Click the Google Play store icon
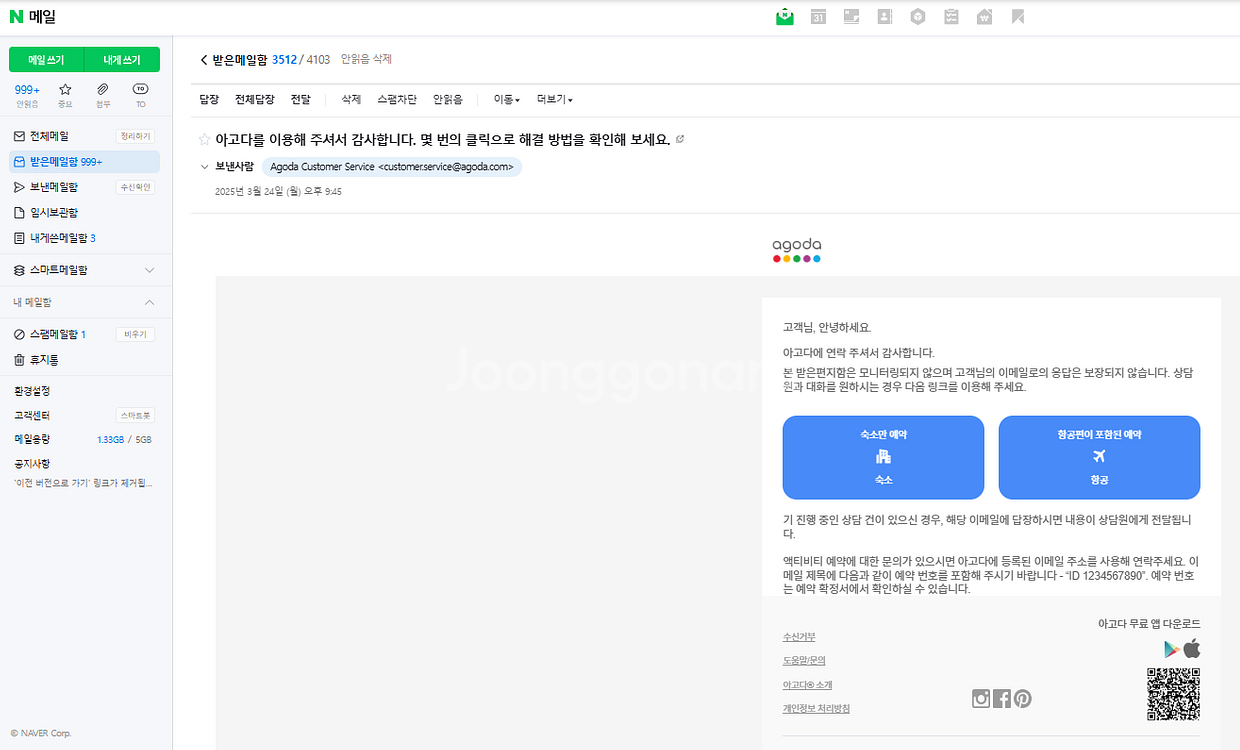Image resolution: width=1240 pixels, height=750 pixels. click(1172, 649)
